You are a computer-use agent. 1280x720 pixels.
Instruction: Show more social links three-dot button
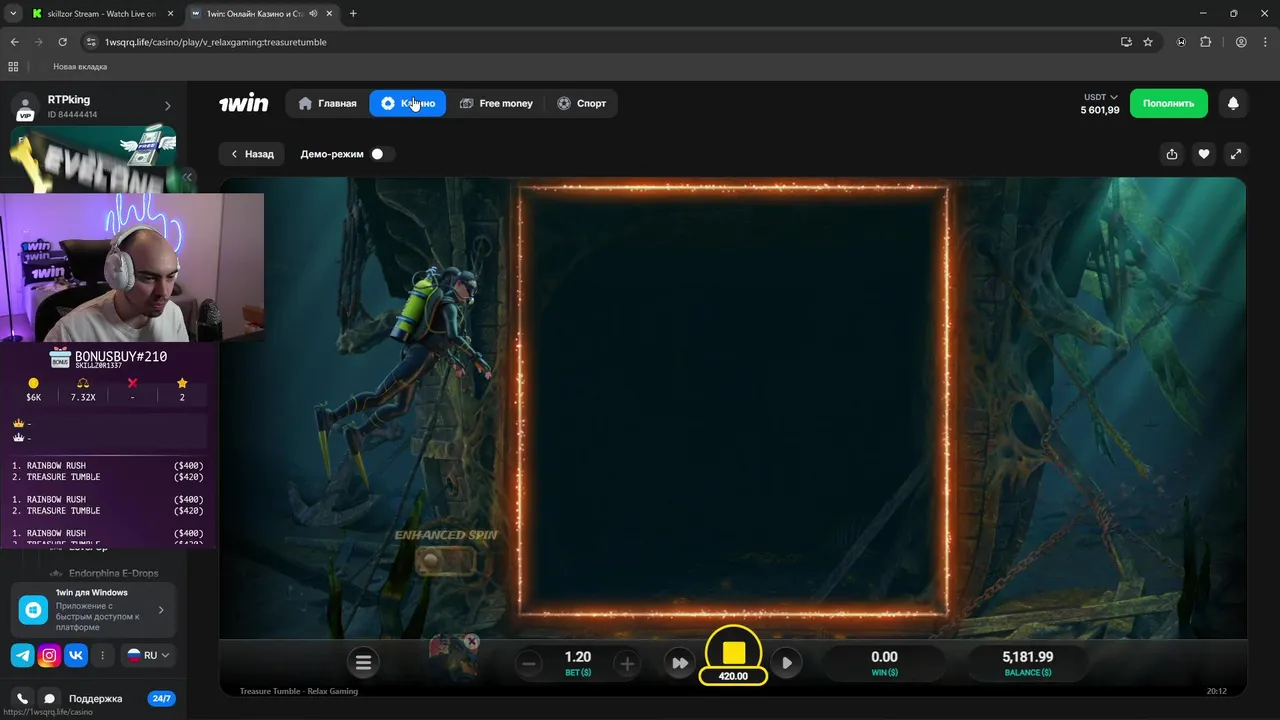point(102,656)
